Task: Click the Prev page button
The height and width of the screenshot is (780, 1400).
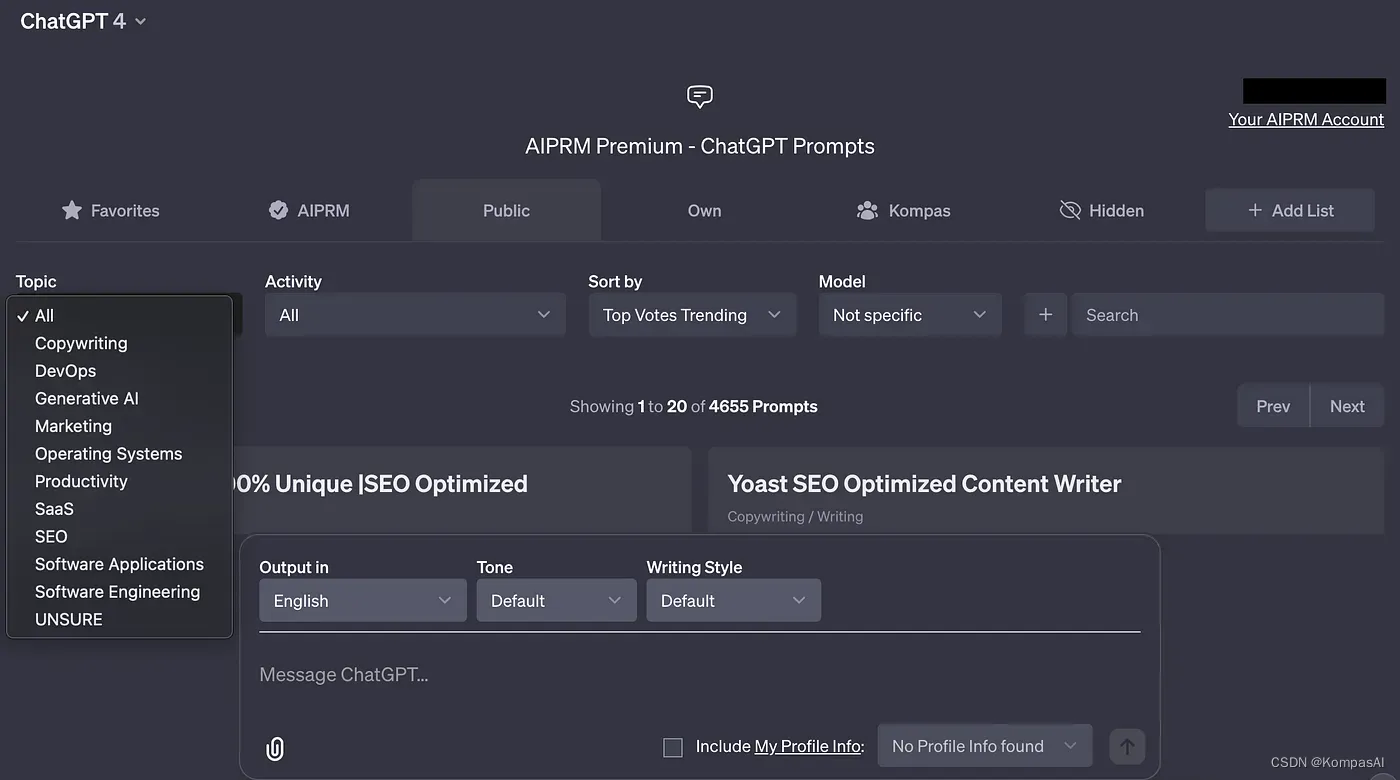Action: point(1273,406)
